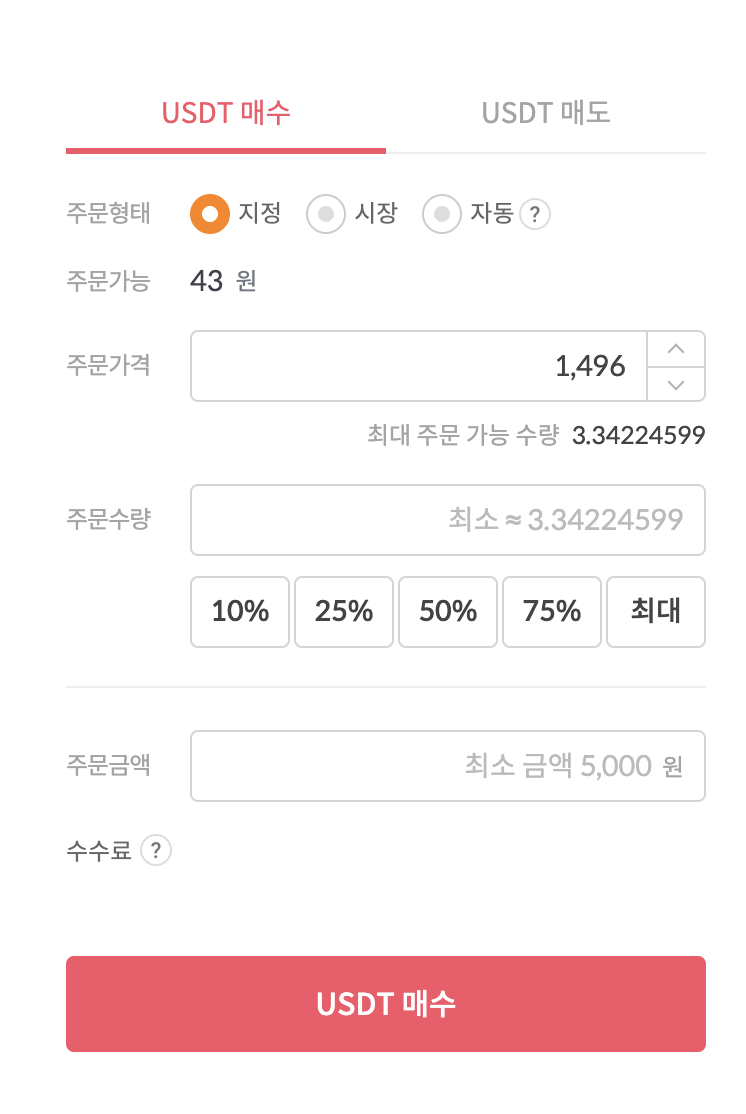
Task: Click the 25% order amount button
Action: [343, 612]
